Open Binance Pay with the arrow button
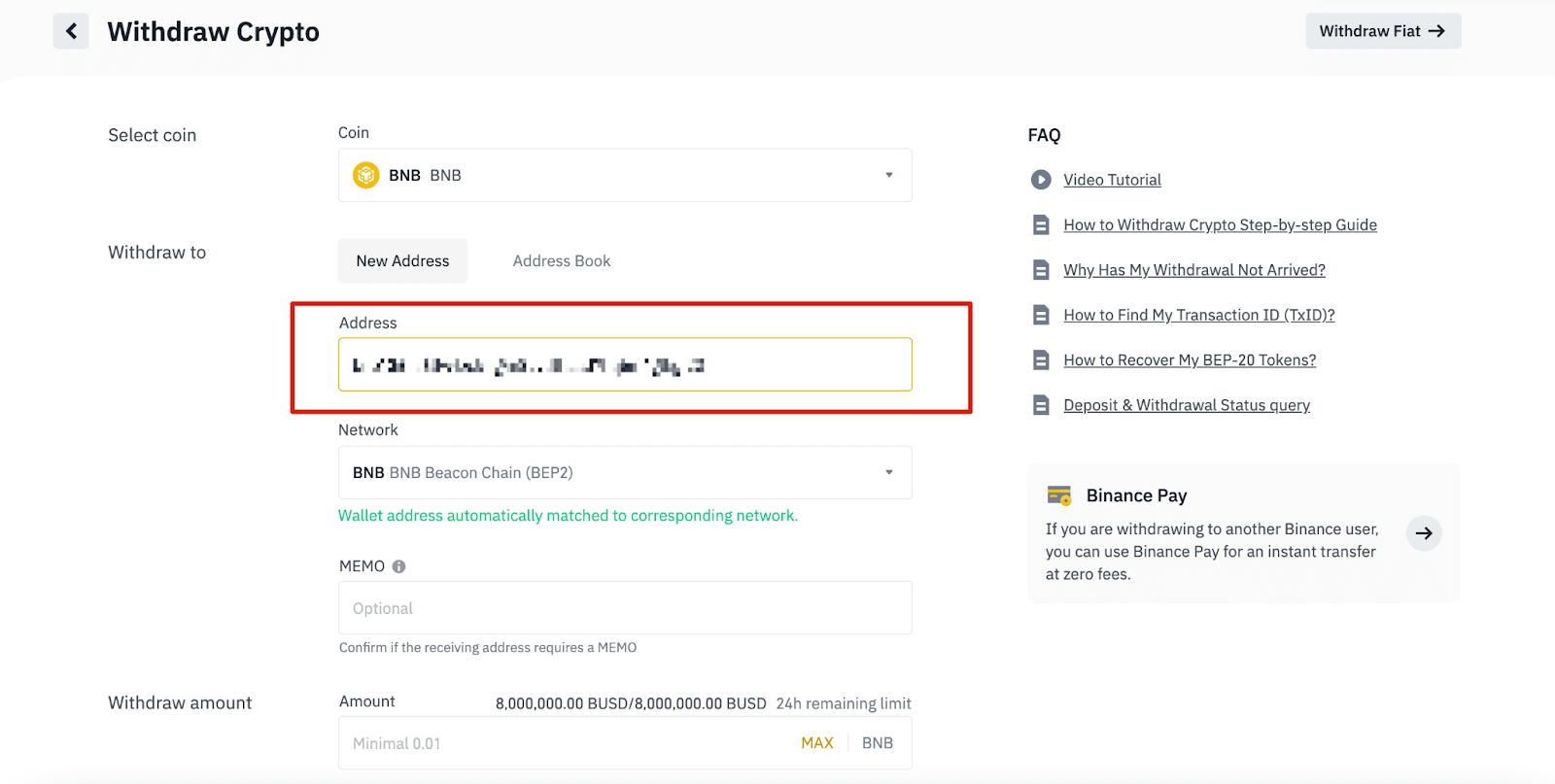This screenshot has height=784, width=1555. [1424, 533]
